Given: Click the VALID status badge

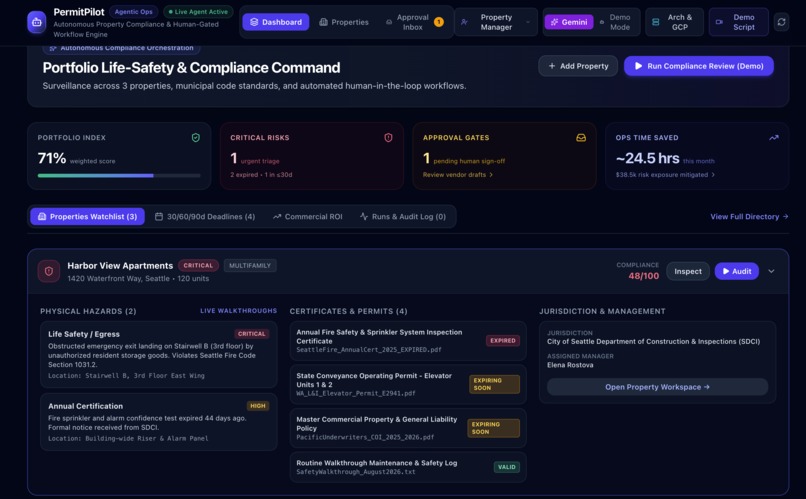Looking at the screenshot, I should coord(506,467).
